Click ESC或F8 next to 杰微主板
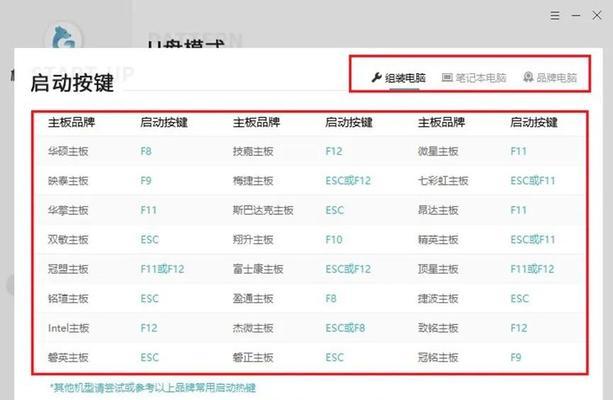Image resolution: width=613 pixels, height=400 pixels. pyautogui.click(x=345, y=328)
